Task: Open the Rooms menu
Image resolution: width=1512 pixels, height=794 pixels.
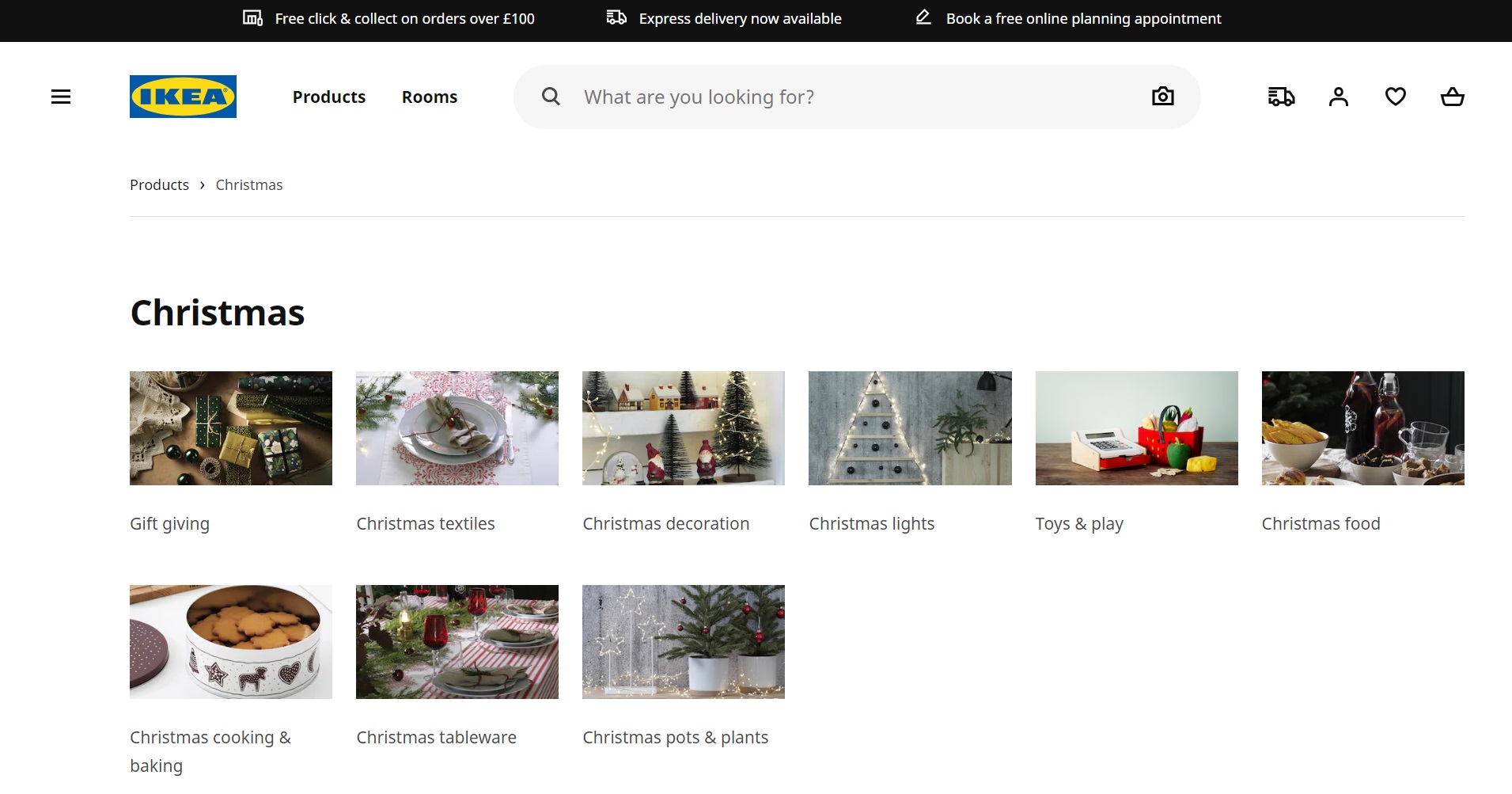Action: [429, 96]
